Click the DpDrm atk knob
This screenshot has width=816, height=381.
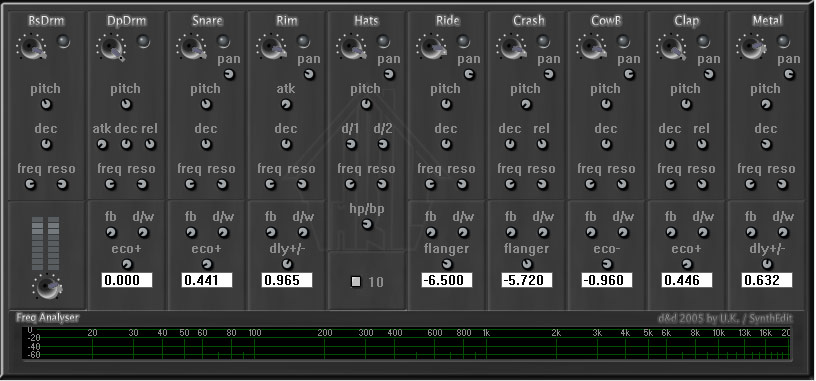pyautogui.click(x=103, y=145)
